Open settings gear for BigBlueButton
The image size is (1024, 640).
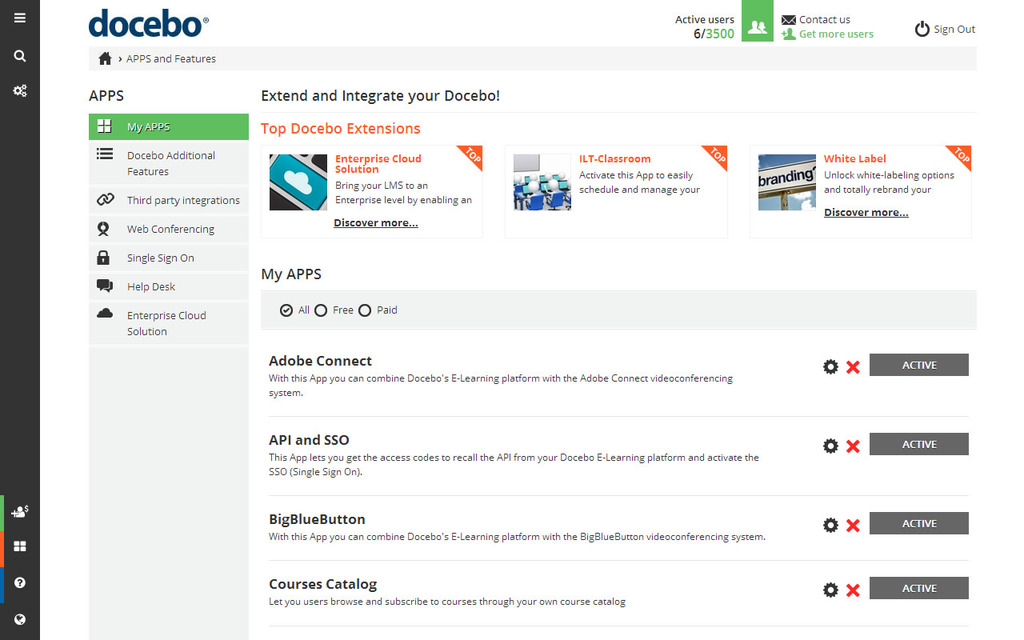tap(830, 525)
